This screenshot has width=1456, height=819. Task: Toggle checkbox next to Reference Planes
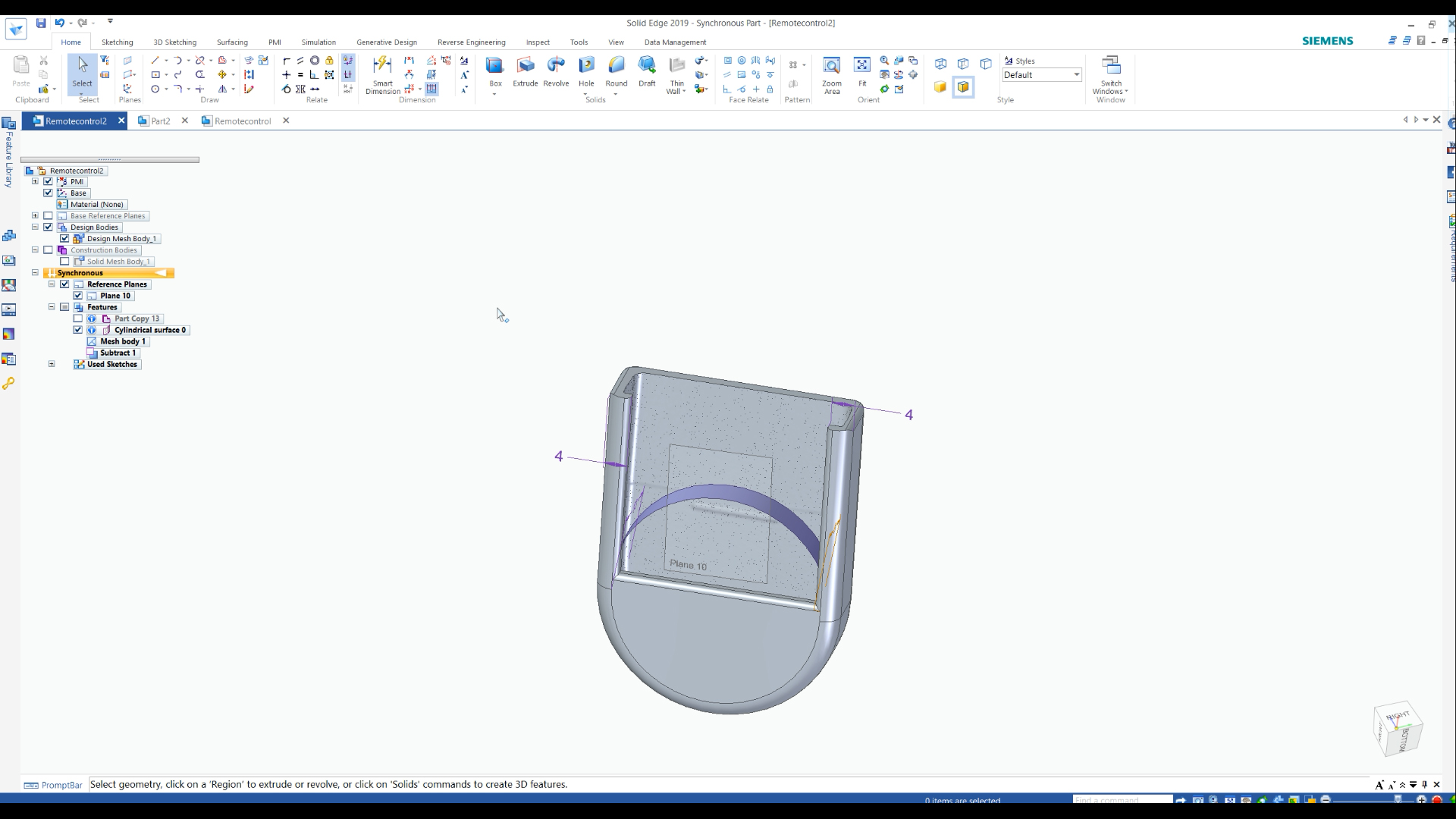(65, 284)
